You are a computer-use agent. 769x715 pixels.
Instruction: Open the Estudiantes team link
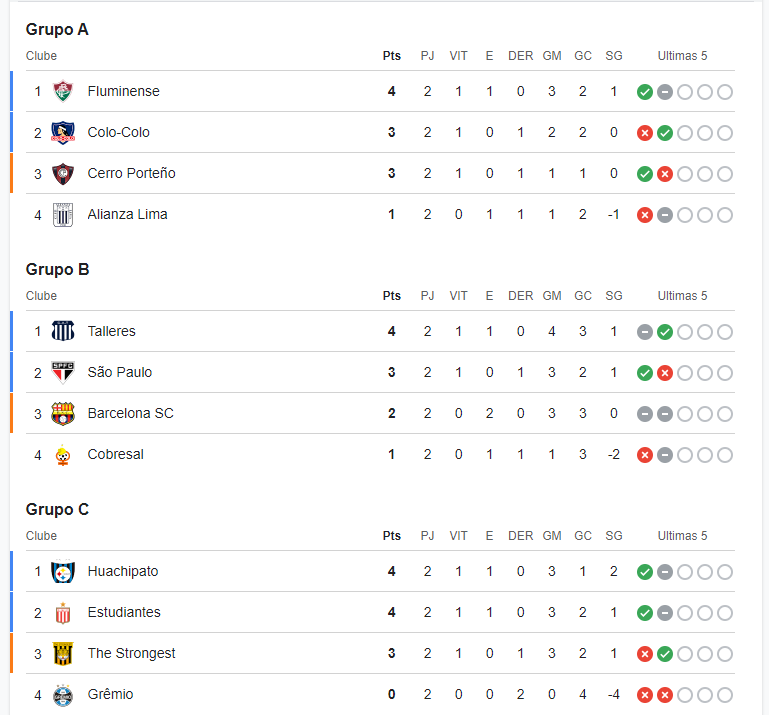point(124,613)
